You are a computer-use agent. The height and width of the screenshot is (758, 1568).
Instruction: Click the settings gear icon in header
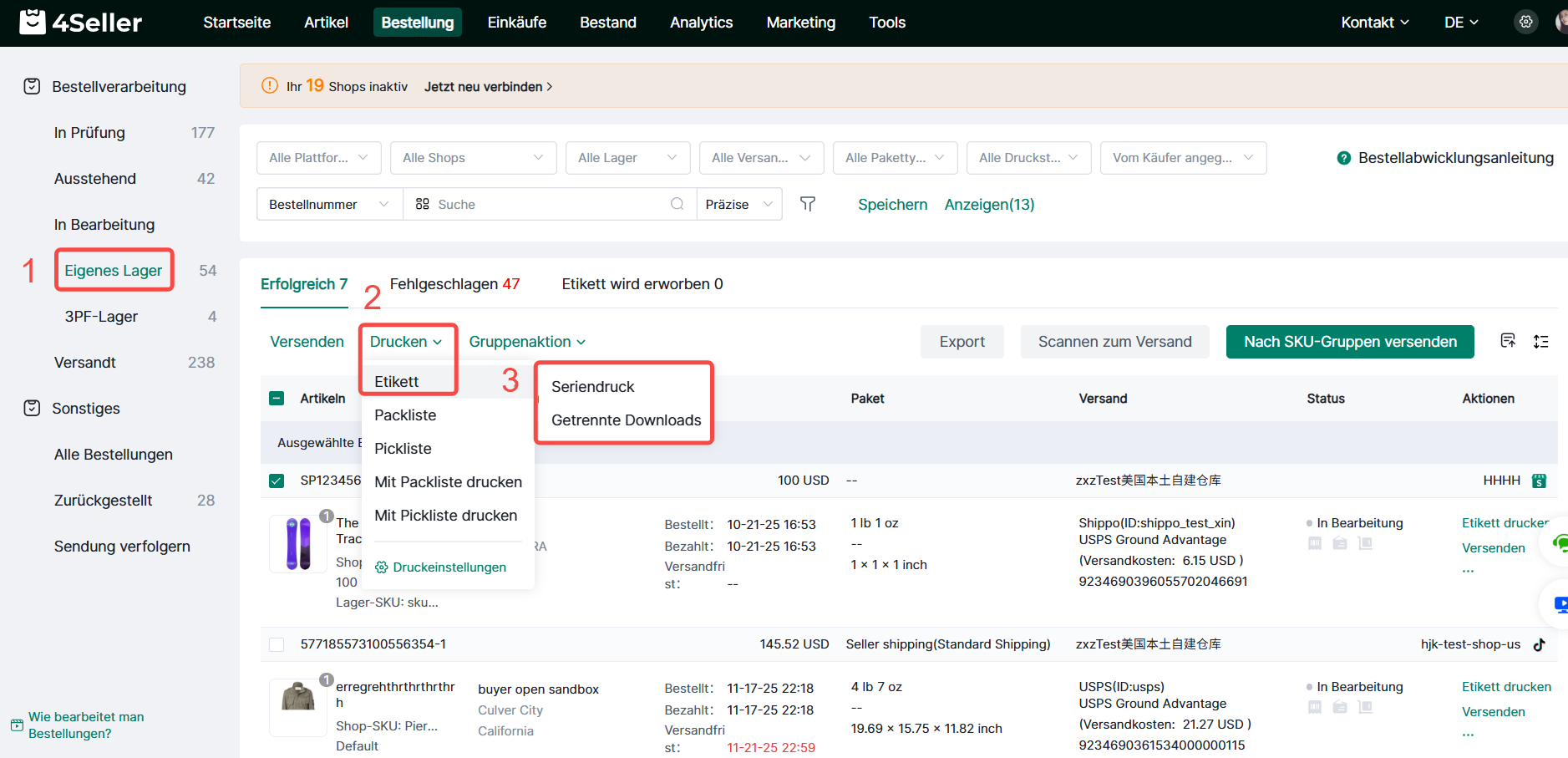tap(1525, 23)
